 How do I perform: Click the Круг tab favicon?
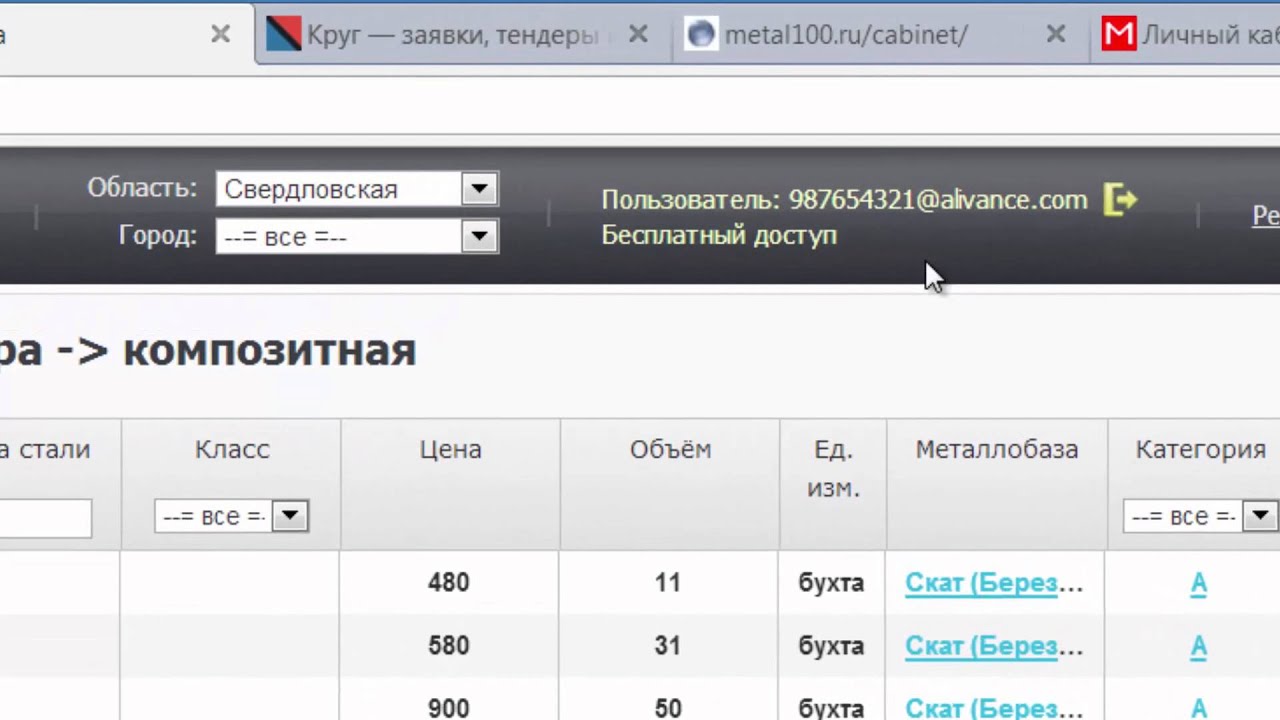[284, 35]
